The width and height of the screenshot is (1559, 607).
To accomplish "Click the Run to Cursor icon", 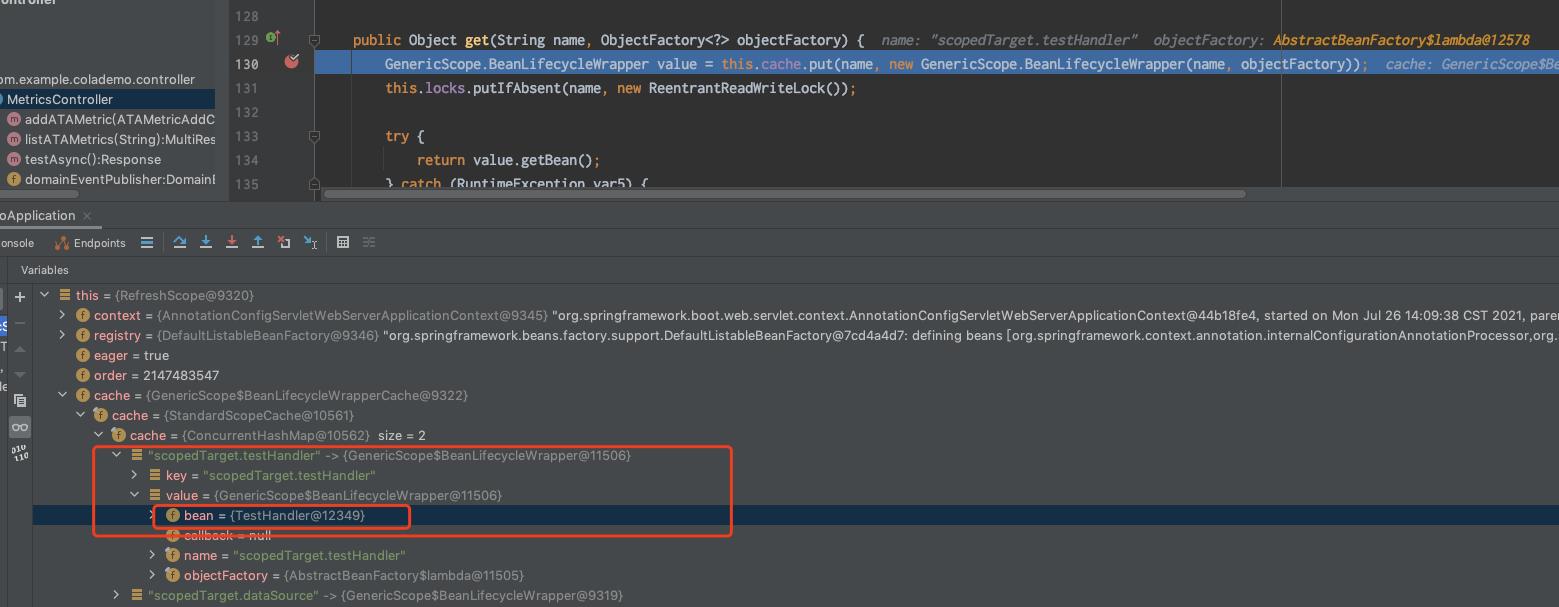I will (x=310, y=242).
